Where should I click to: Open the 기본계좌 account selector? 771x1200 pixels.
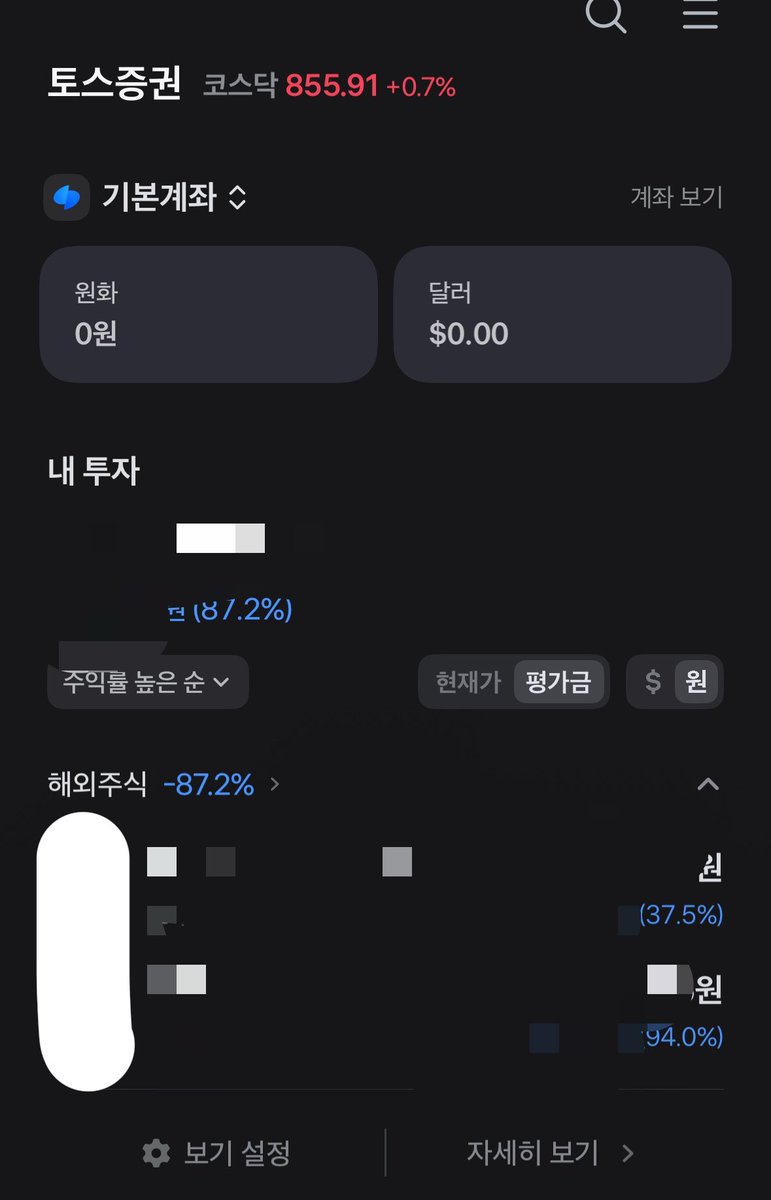174,197
